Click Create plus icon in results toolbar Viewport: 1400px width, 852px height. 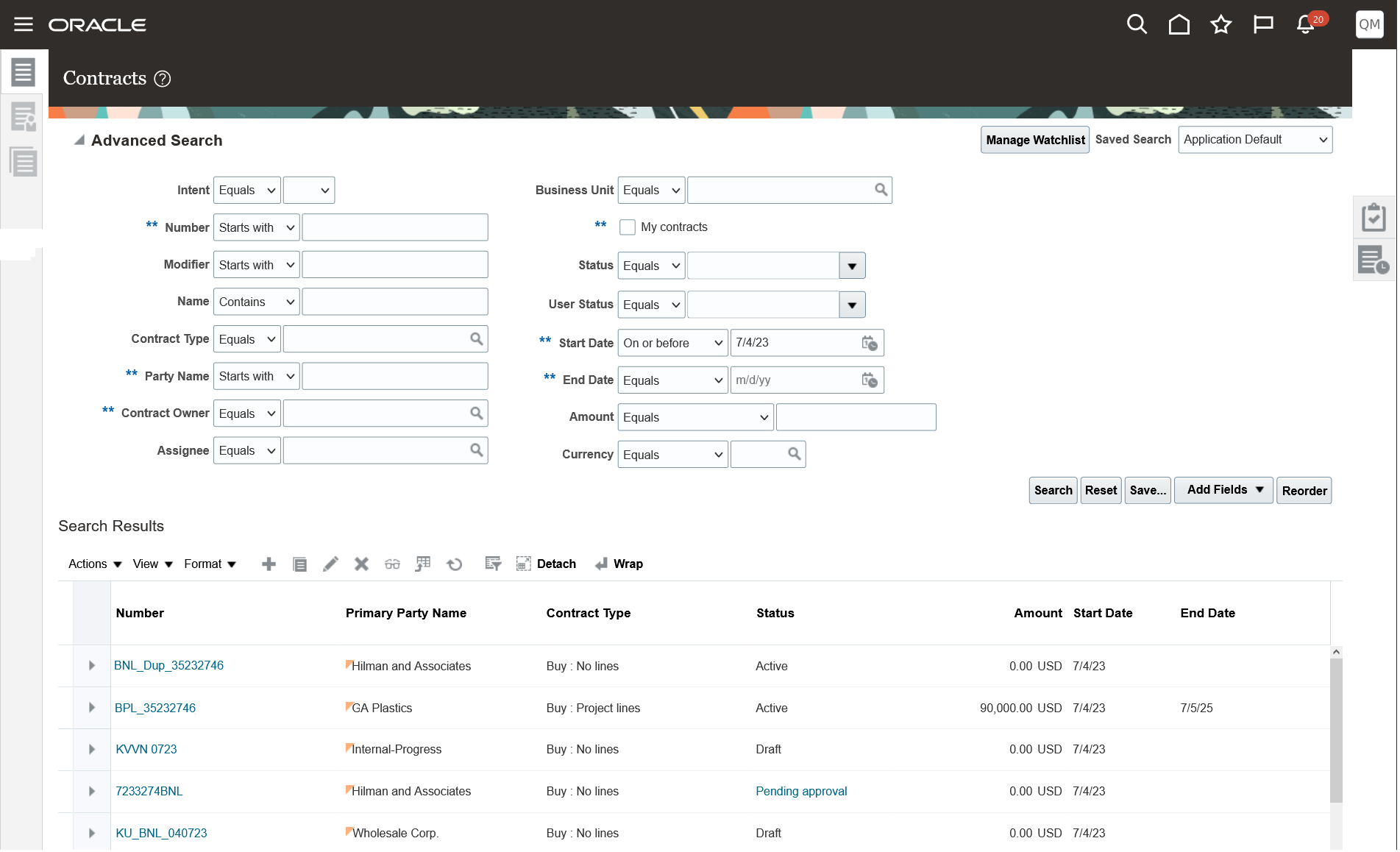coord(269,564)
